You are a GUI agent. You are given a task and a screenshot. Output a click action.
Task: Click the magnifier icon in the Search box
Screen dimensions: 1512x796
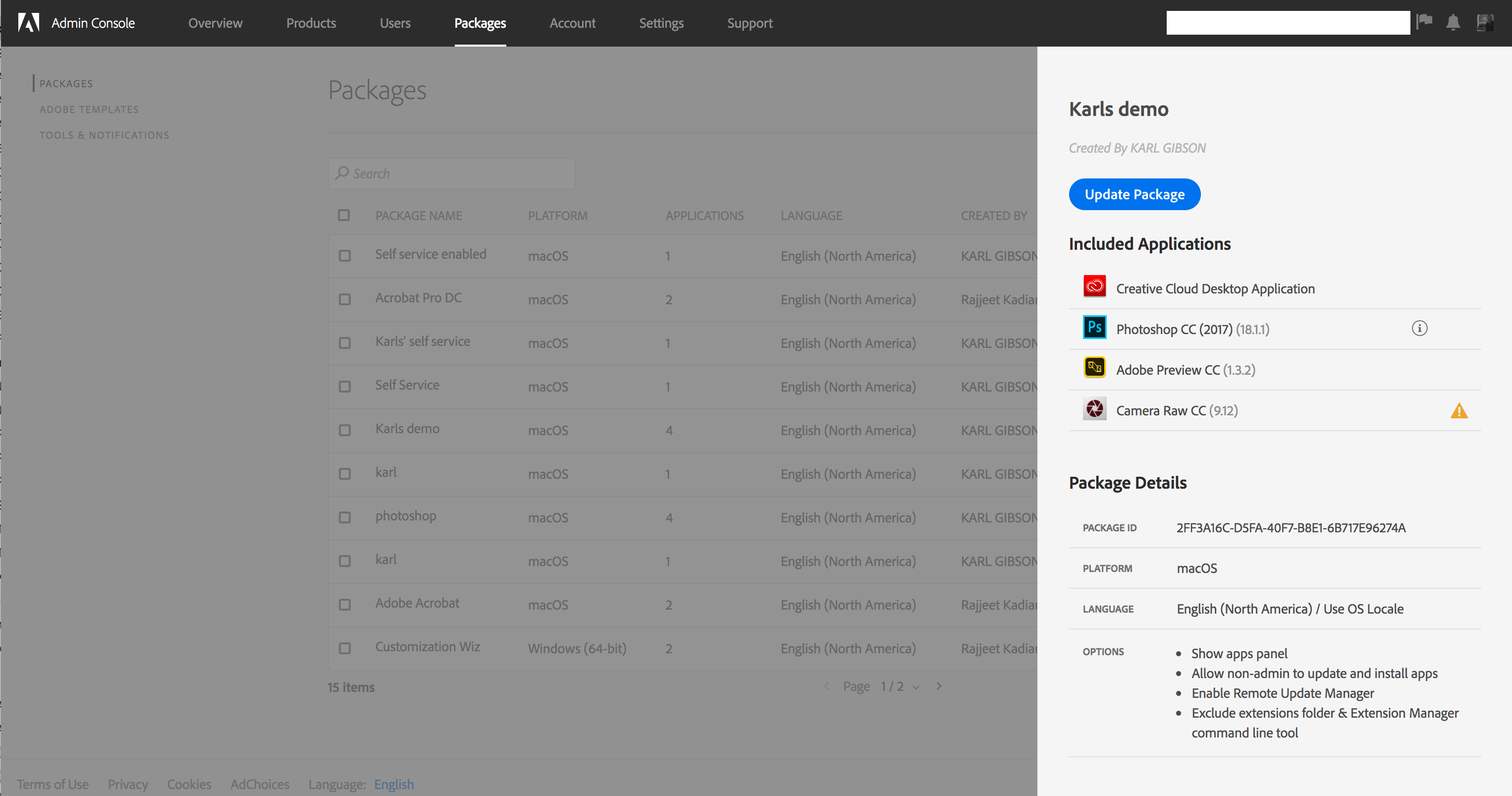(342, 172)
